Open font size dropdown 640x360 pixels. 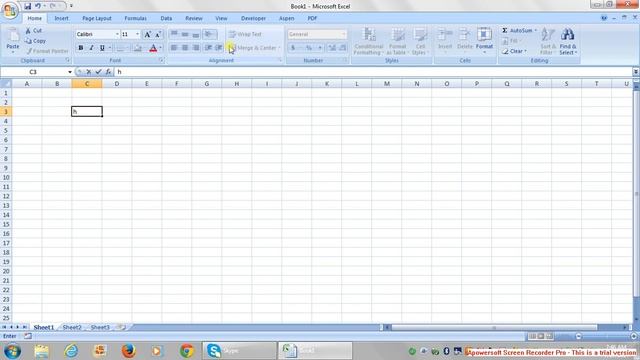[138, 34]
